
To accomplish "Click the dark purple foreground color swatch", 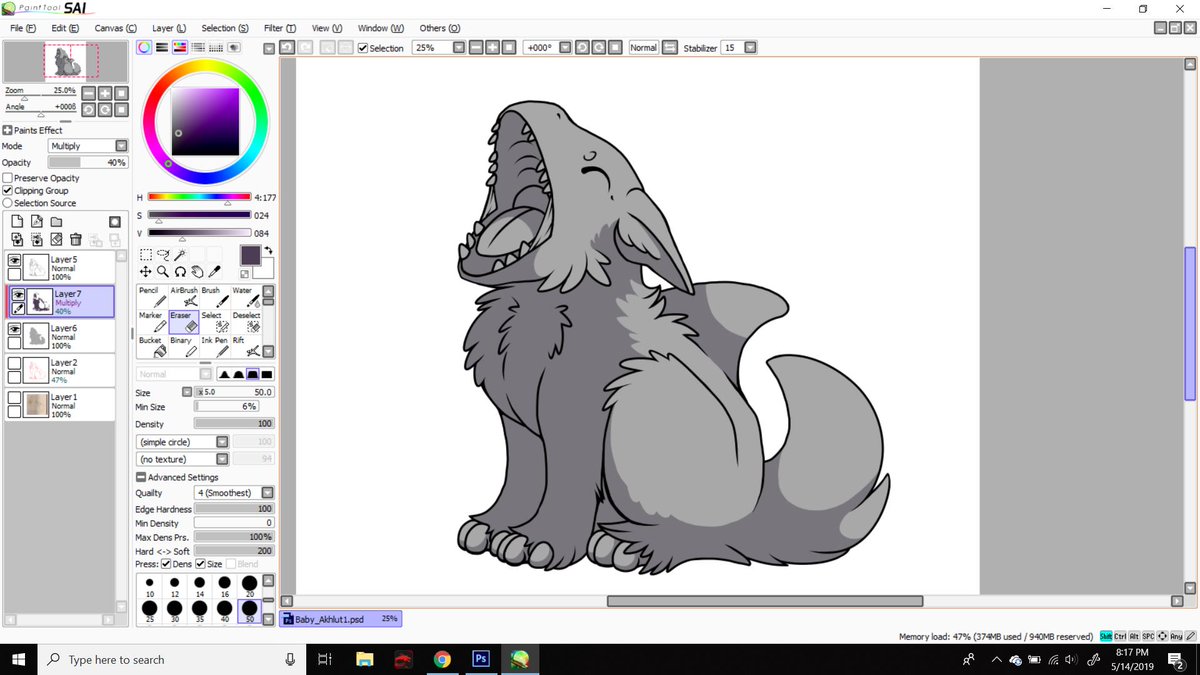I will coord(250,255).
